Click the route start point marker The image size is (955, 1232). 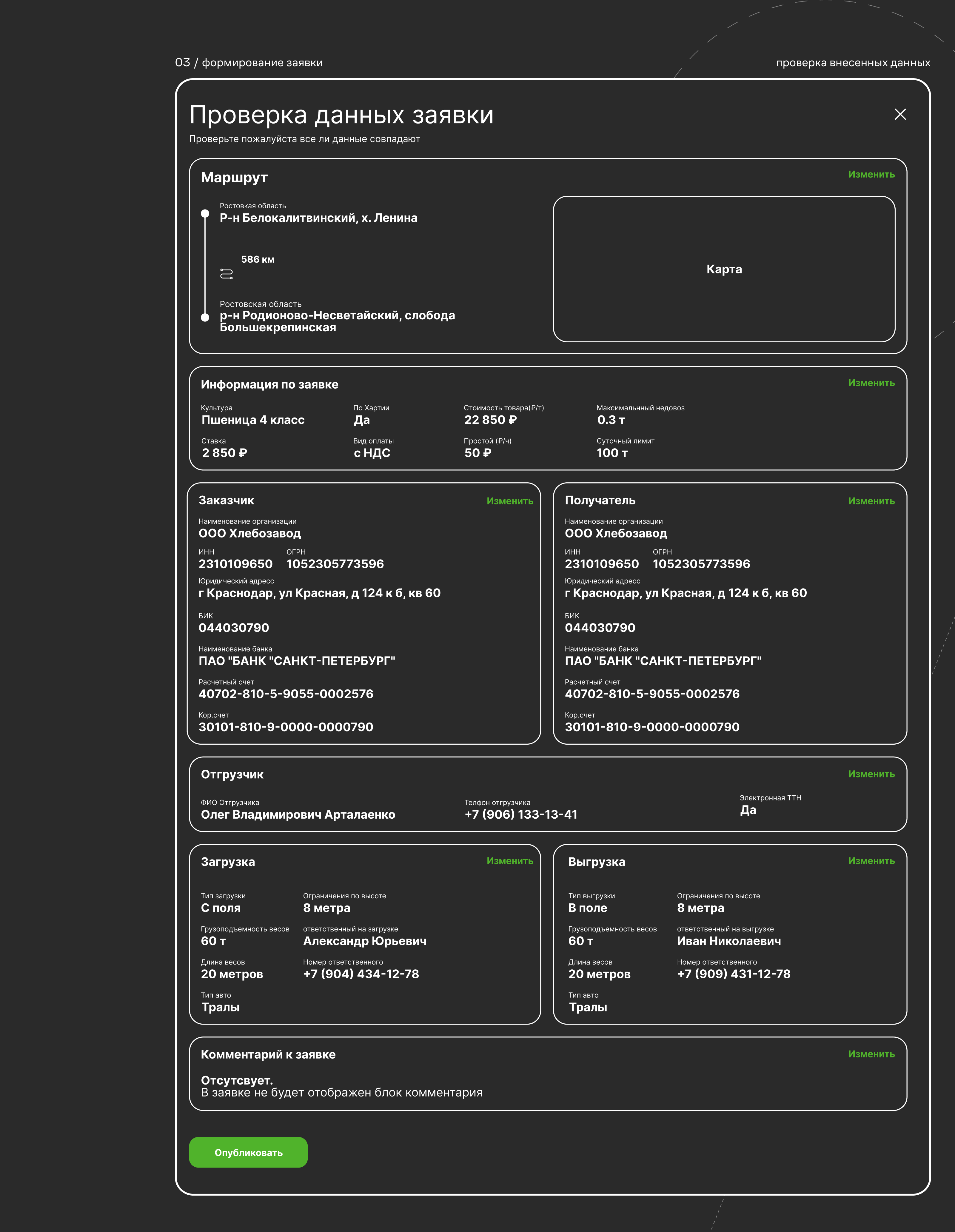click(x=205, y=214)
